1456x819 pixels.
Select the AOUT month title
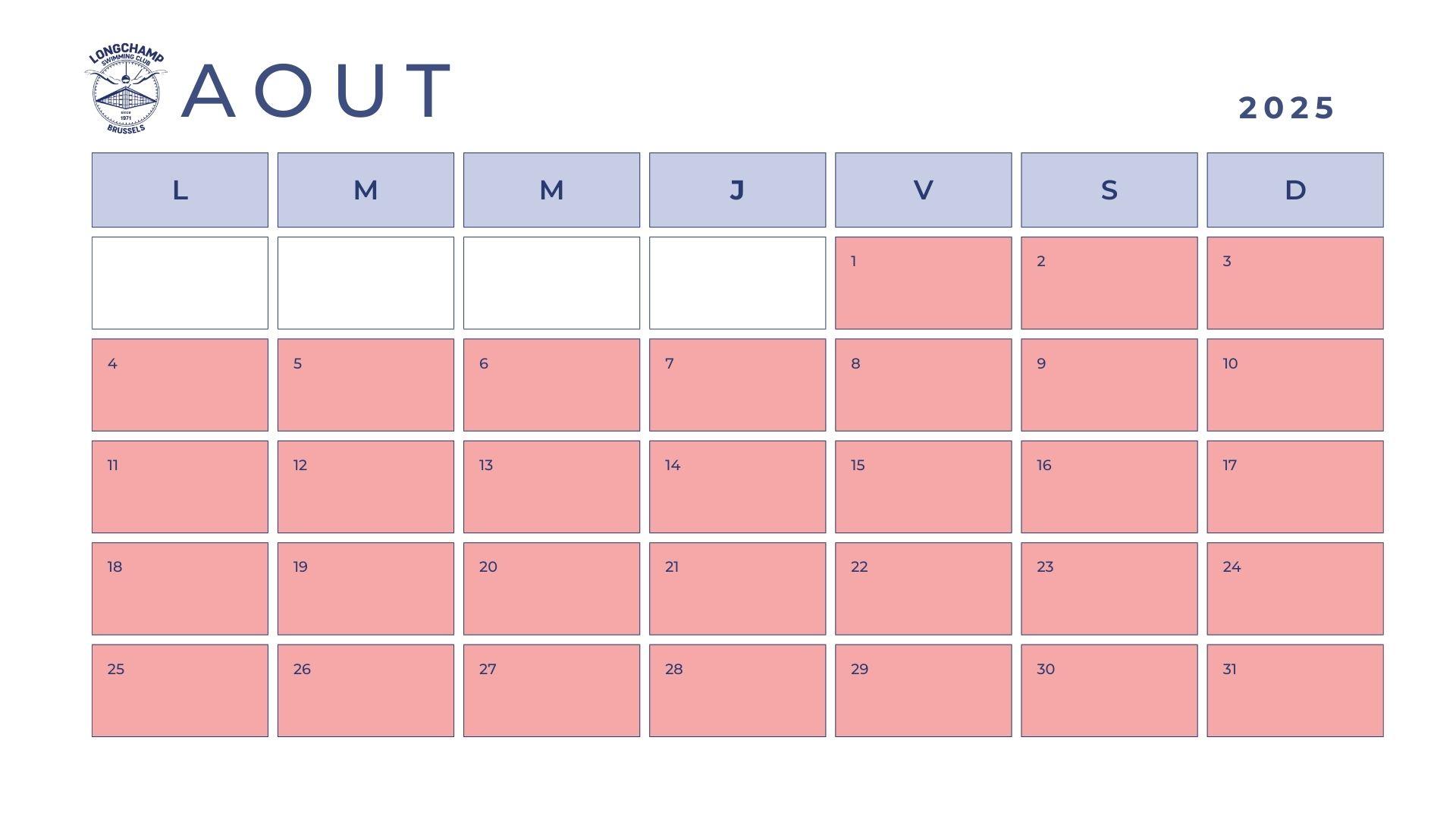click(317, 91)
